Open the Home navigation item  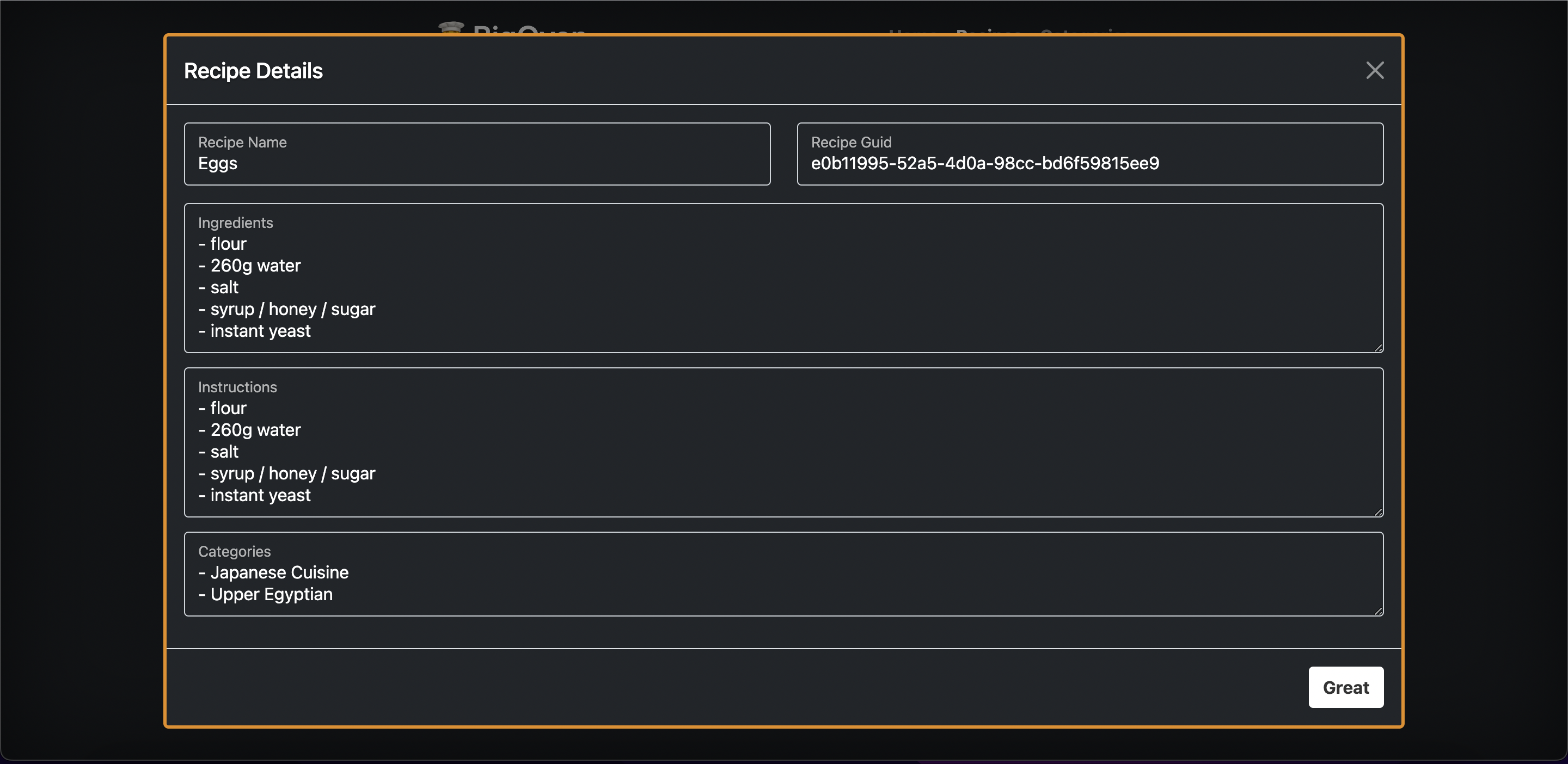coord(911,33)
